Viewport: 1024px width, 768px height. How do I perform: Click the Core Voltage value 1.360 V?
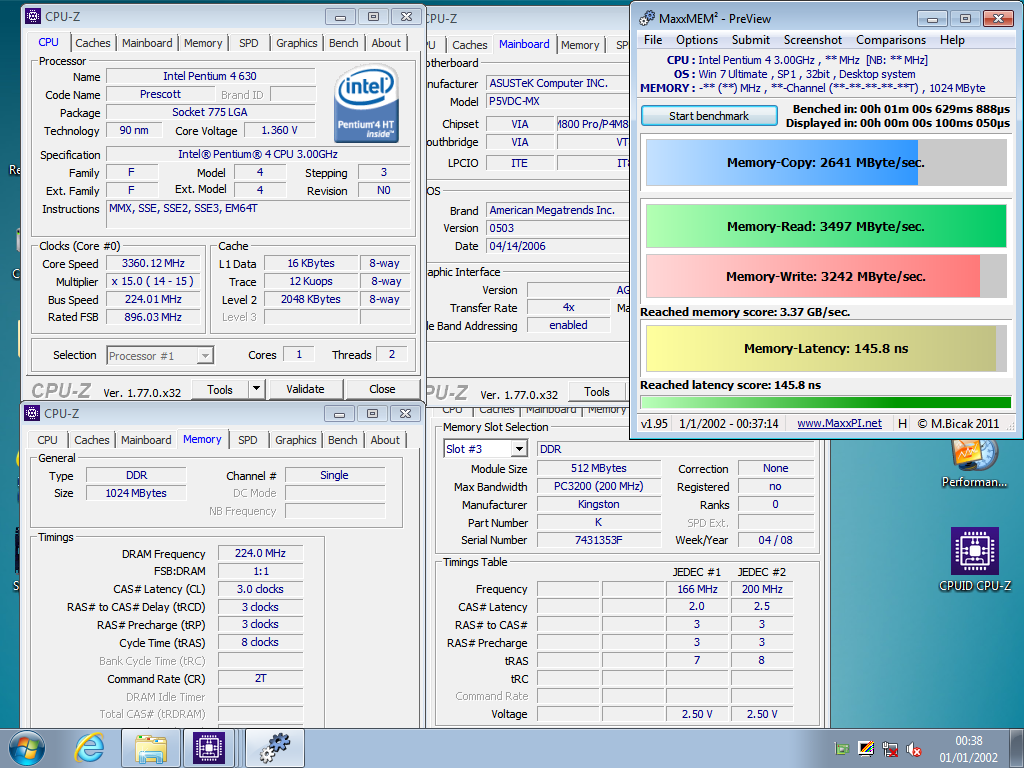pyautogui.click(x=280, y=131)
